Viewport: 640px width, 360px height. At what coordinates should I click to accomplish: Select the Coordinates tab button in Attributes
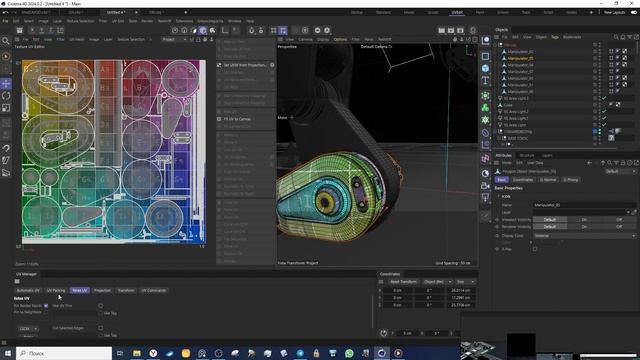(523, 180)
